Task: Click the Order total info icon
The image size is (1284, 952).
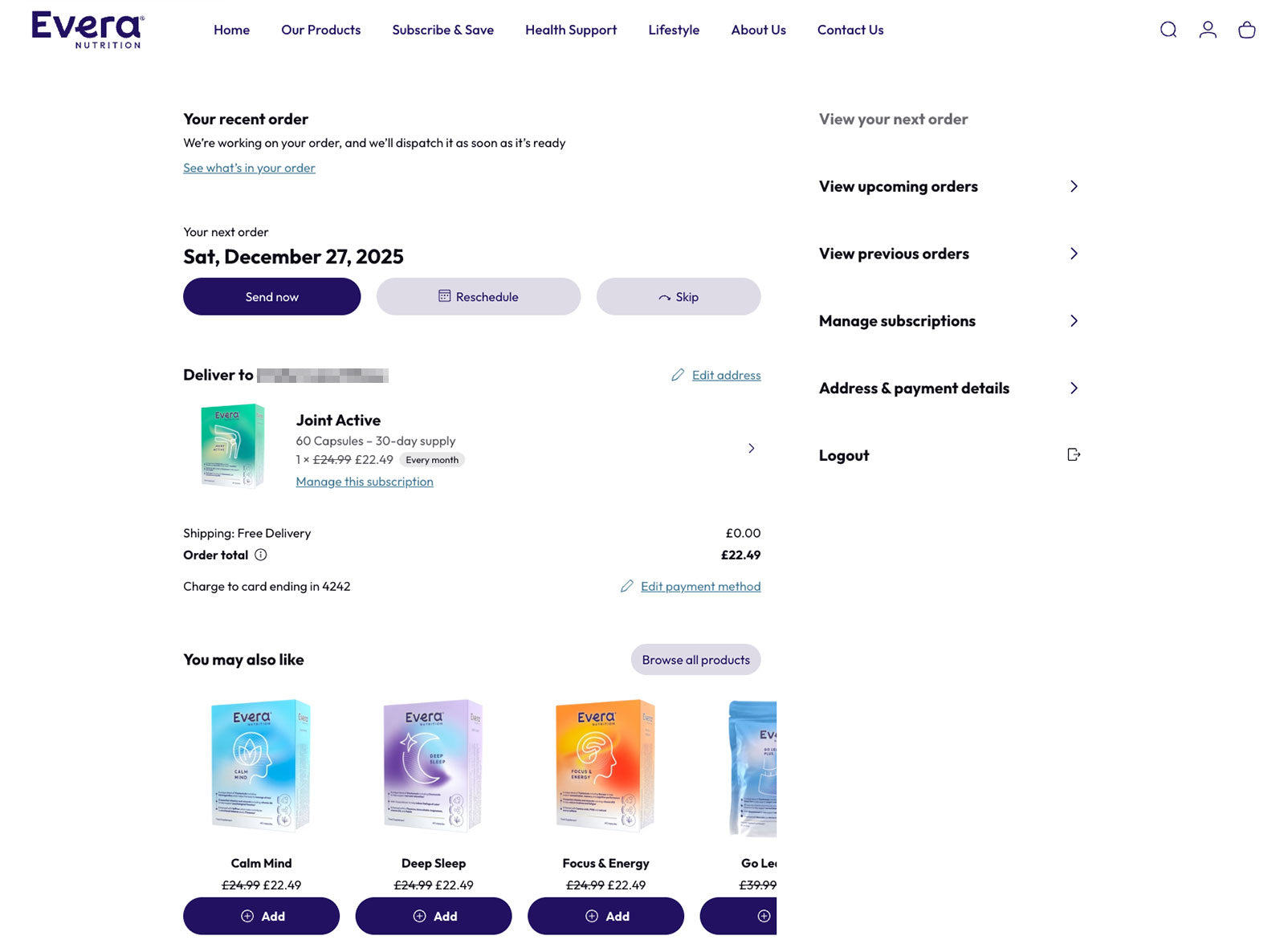Action: [261, 555]
